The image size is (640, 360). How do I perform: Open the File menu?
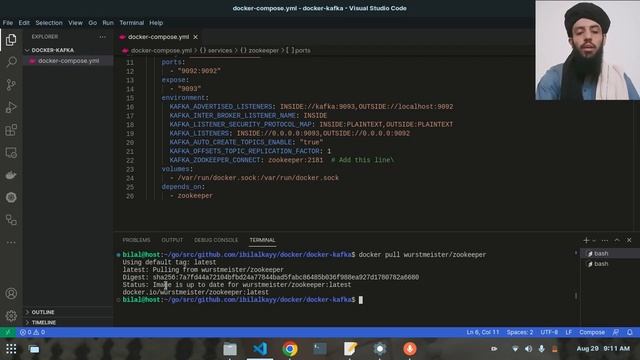click(x=8, y=23)
